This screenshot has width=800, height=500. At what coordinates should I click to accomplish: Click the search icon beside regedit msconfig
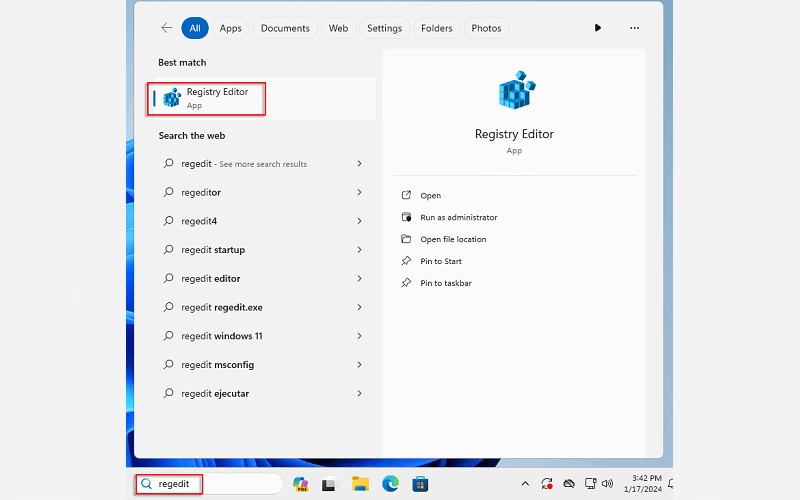click(168, 364)
